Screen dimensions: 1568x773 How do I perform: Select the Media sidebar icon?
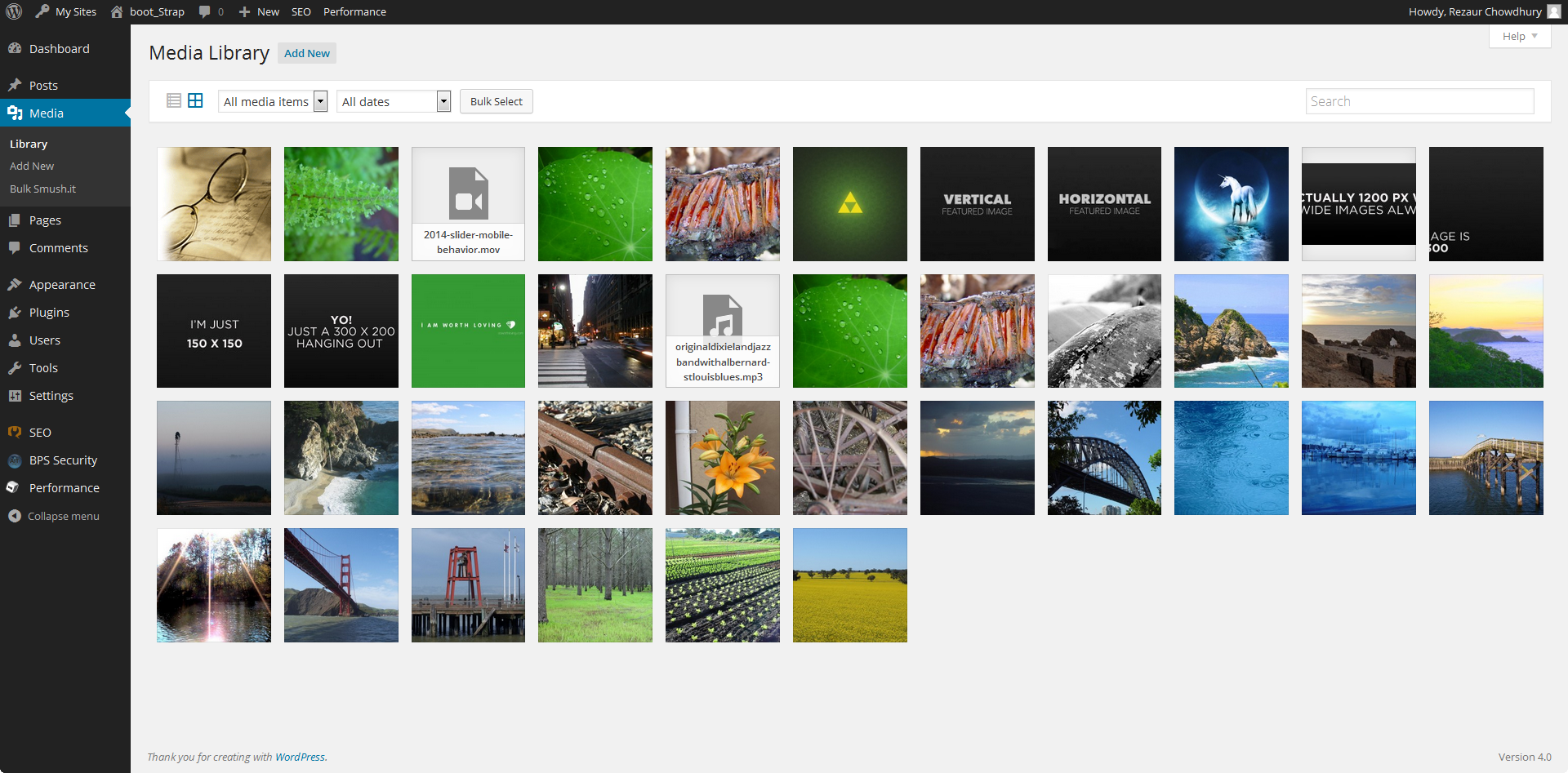pyautogui.click(x=15, y=113)
